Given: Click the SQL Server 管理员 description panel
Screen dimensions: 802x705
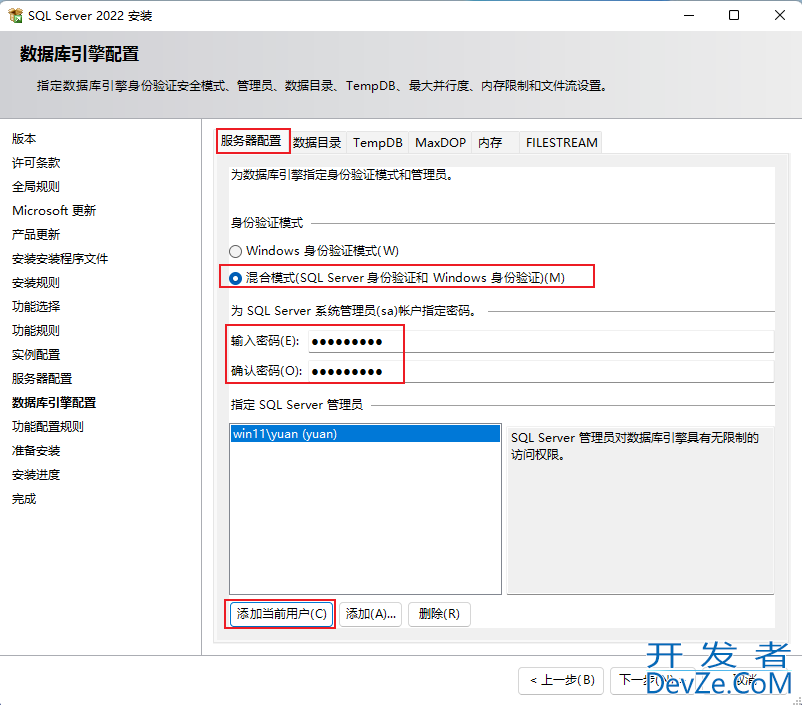Looking at the screenshot, I should tap(640, 511).
